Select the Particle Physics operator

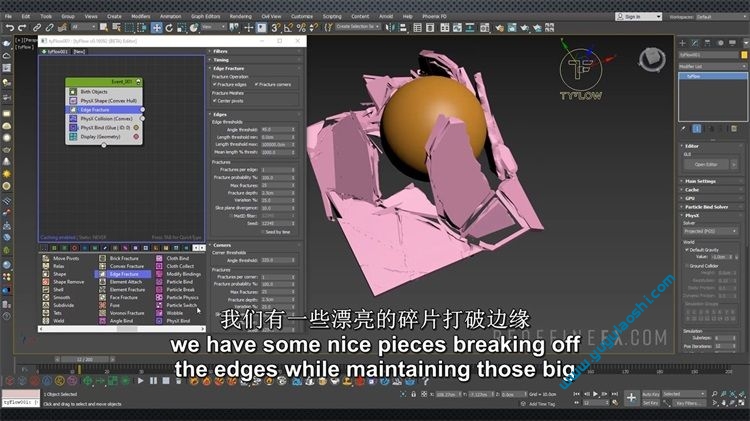[x=182, y=297]
